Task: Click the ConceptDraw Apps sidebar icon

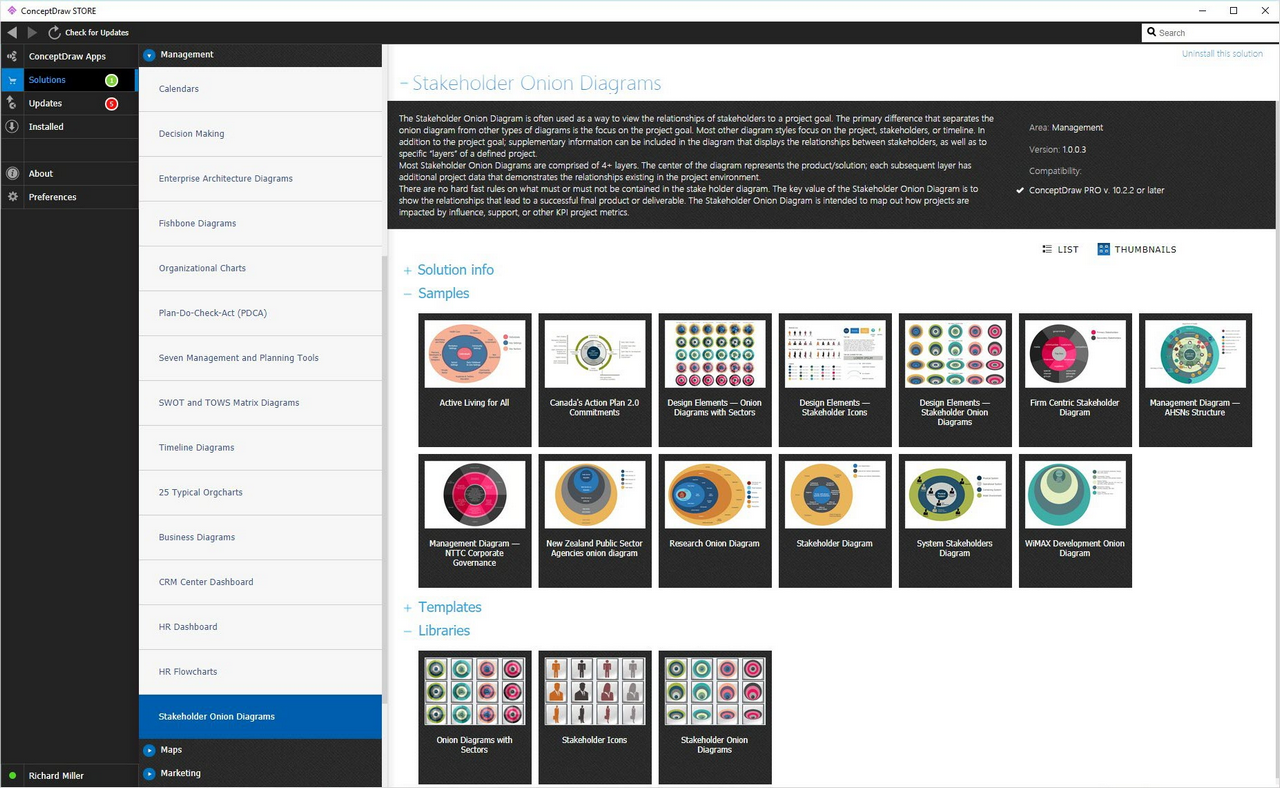Action: coord(12,56)
